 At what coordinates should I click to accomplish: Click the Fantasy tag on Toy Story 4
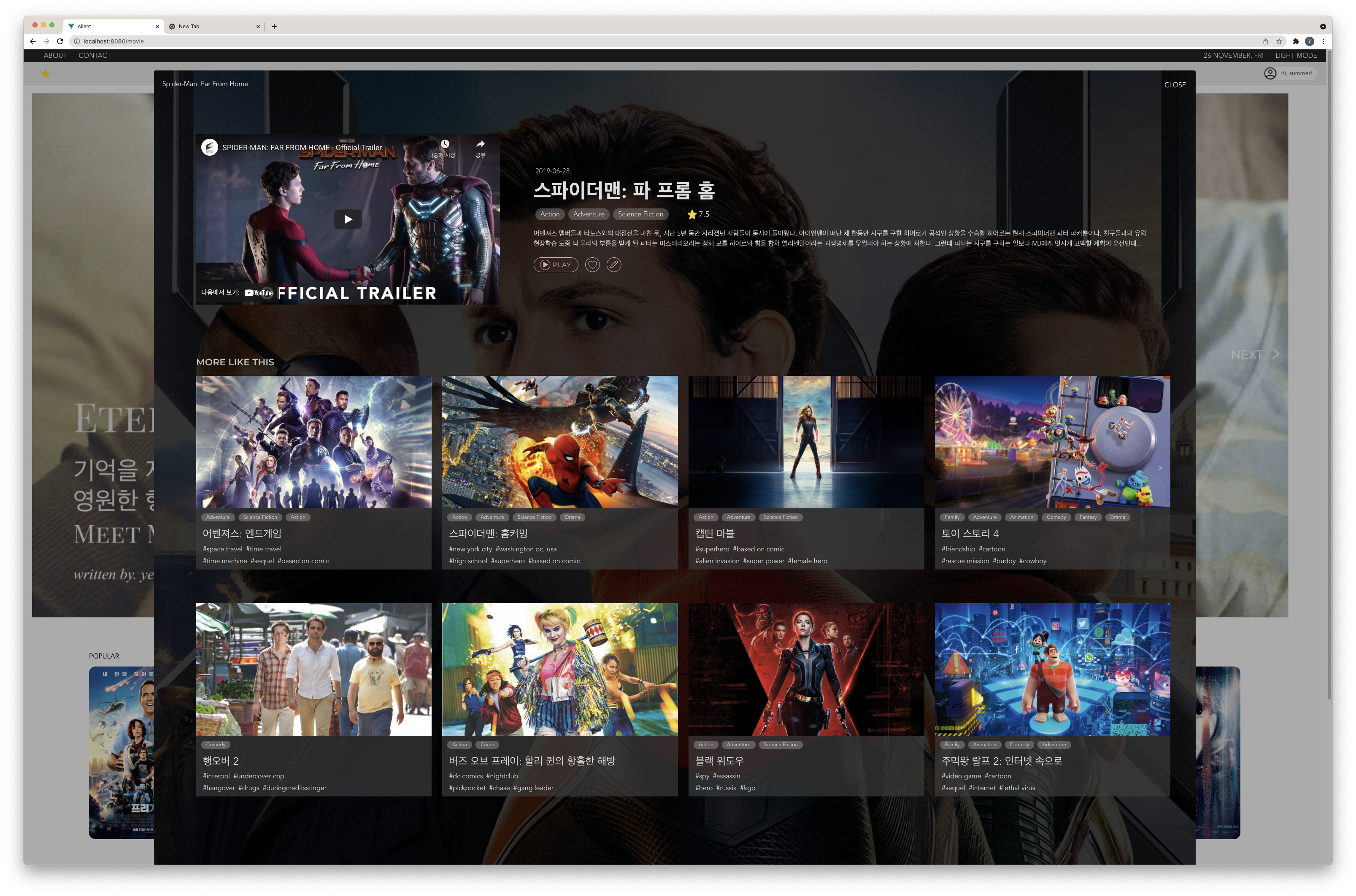point(1087,517)
